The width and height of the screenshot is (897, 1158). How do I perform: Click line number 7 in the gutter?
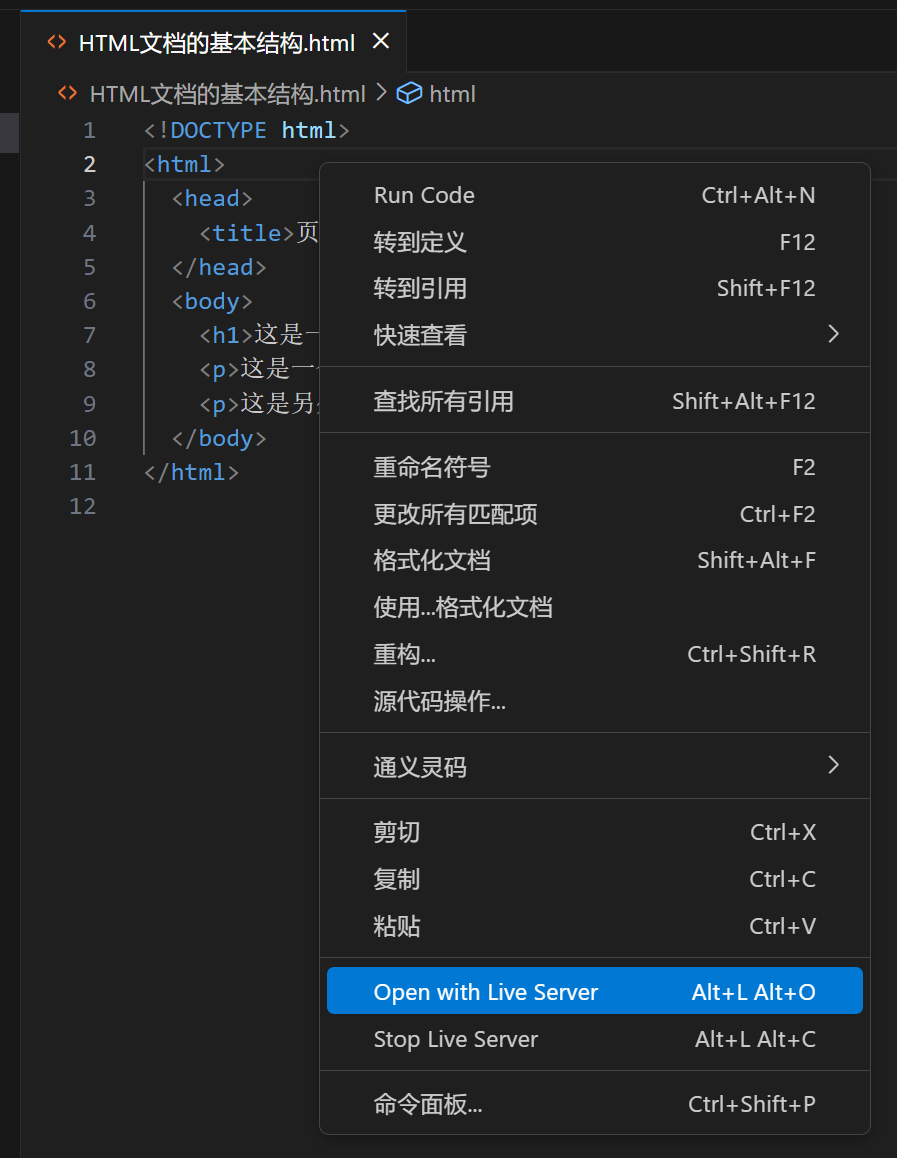point(89,334)
